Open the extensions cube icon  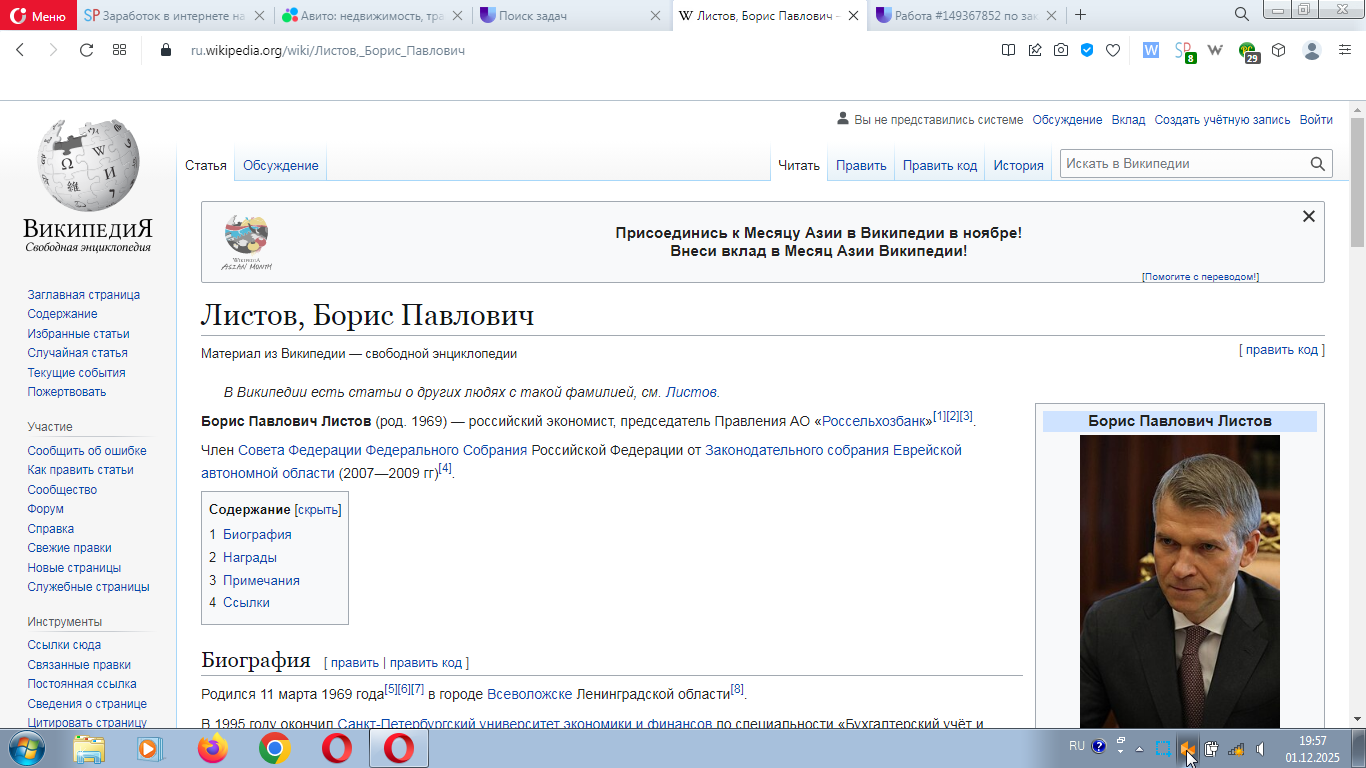coord(1278,50)
